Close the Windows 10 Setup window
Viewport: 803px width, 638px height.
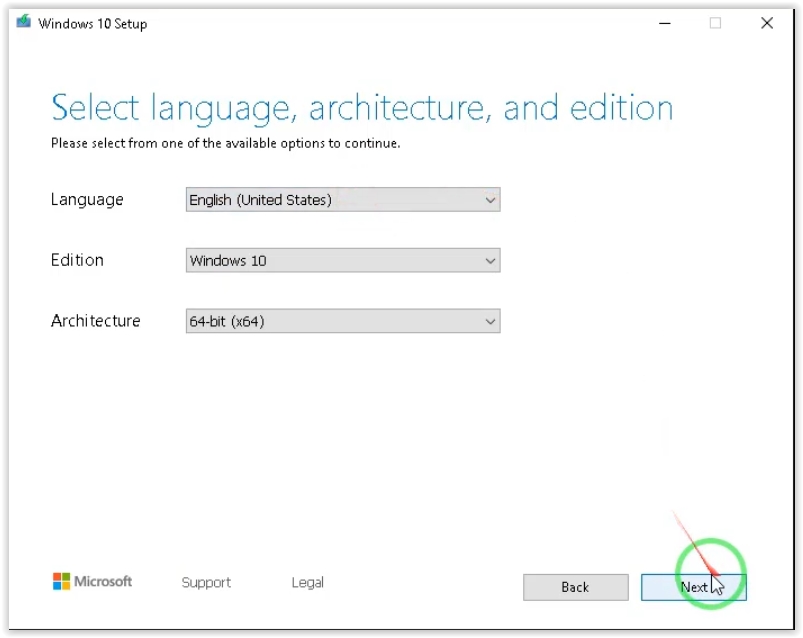pos(767,23)
